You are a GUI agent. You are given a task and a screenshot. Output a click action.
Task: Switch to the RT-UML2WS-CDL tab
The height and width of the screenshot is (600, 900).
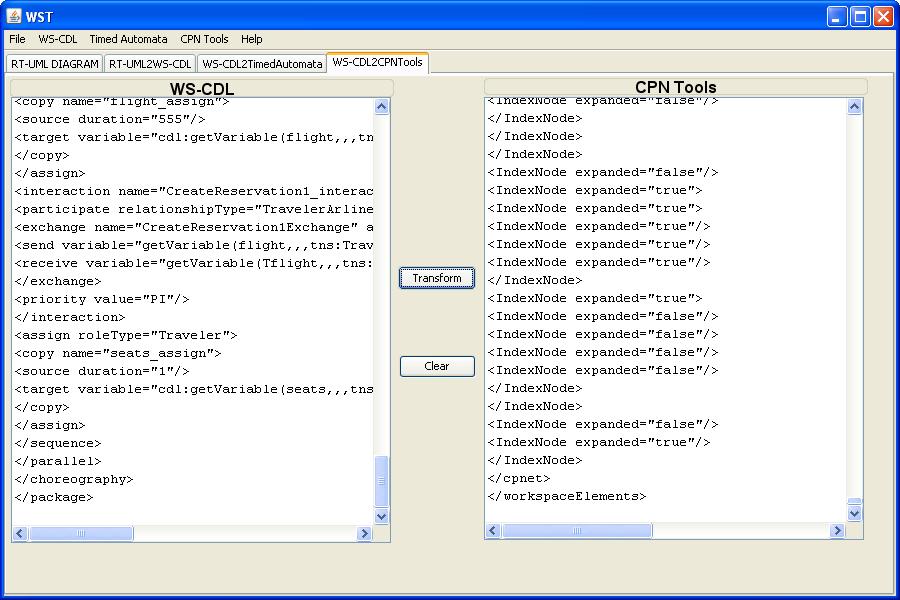(150, 64)
